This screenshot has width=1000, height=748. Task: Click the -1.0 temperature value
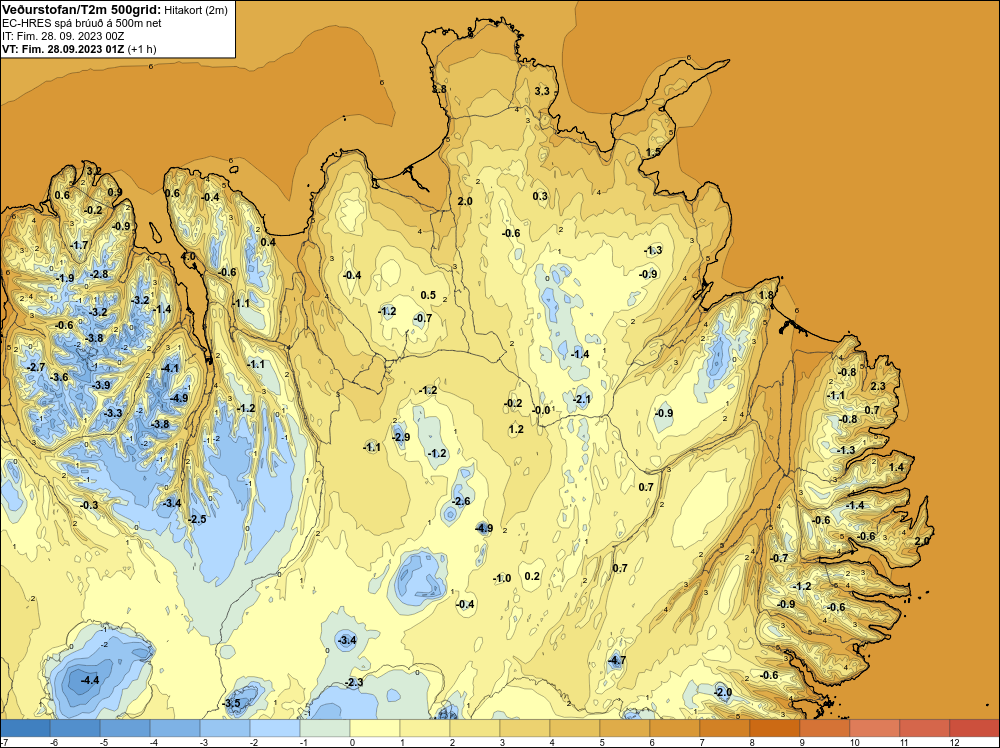point(503,578)
